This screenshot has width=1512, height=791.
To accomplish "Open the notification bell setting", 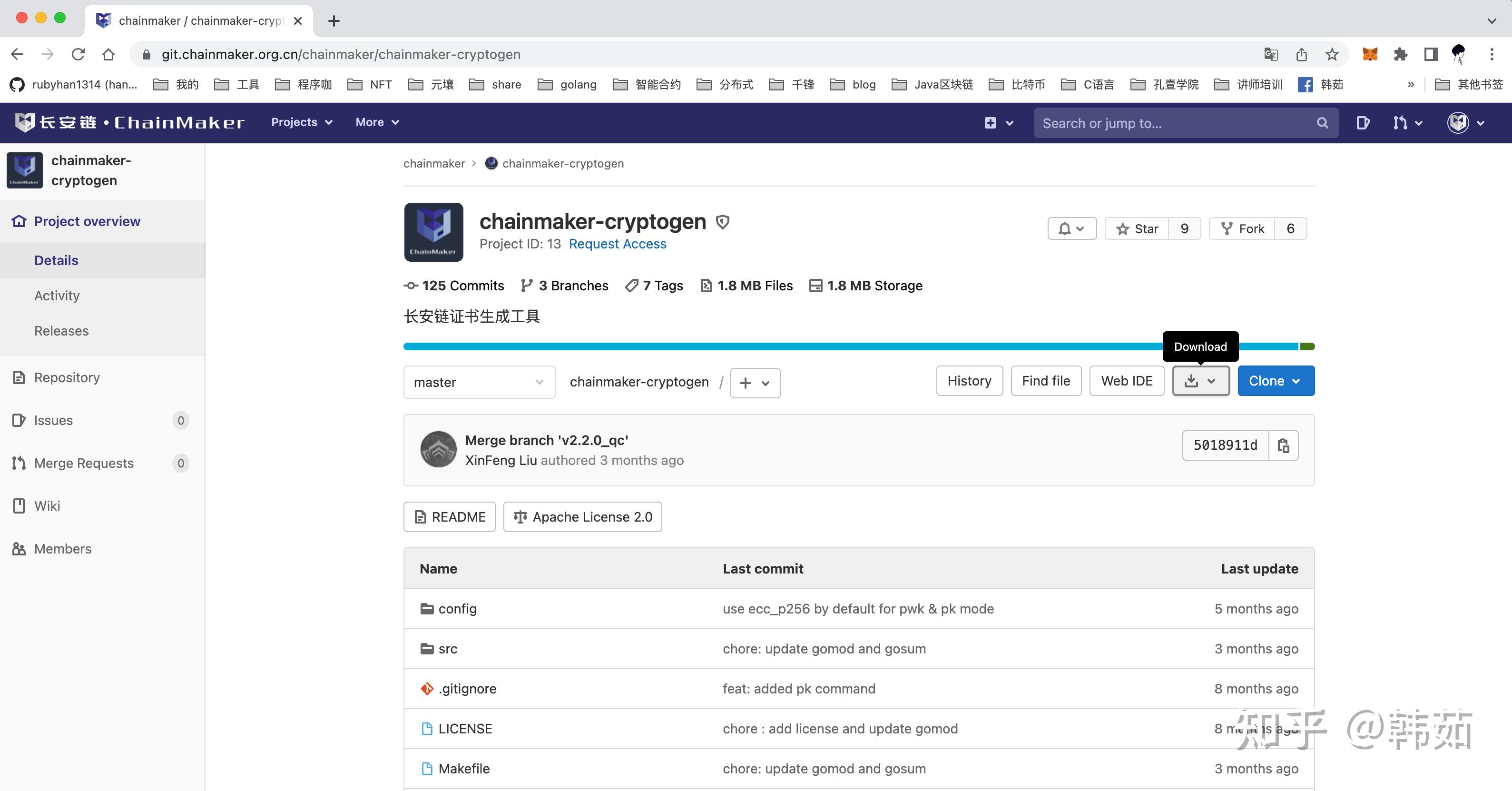I will pos(1072,228).
